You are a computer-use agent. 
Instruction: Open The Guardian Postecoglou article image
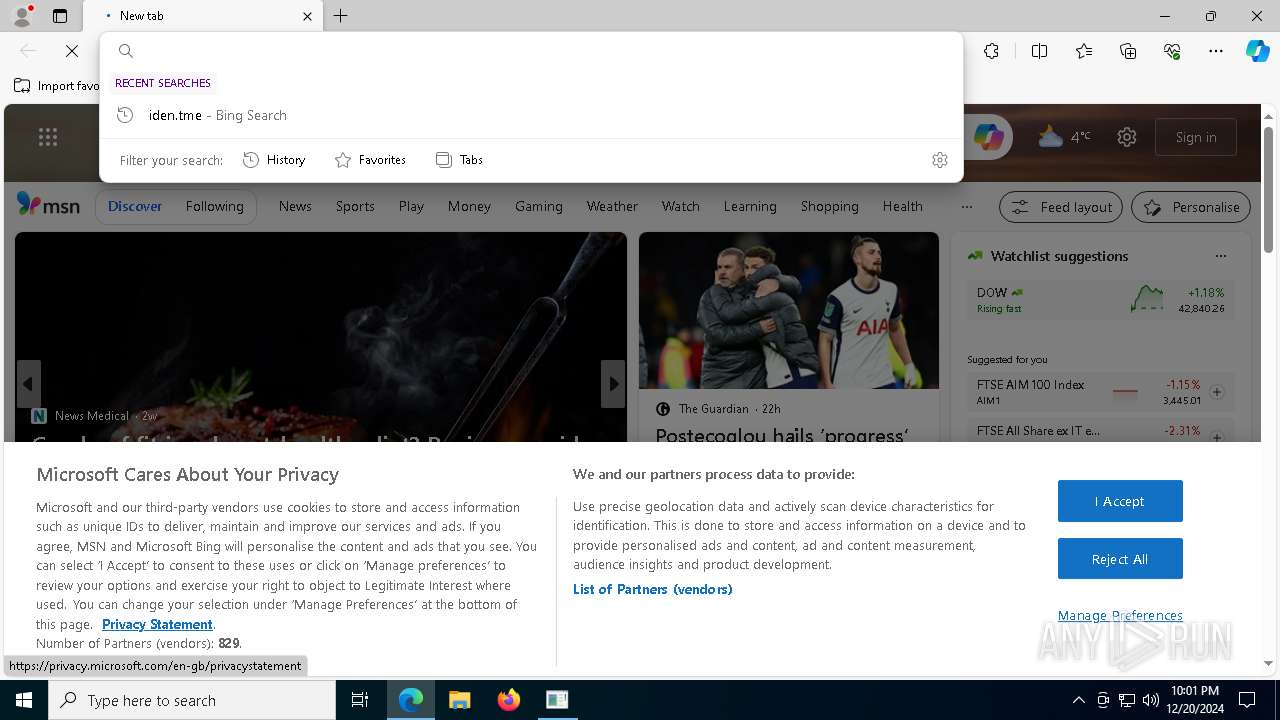[x=789, y=310]
